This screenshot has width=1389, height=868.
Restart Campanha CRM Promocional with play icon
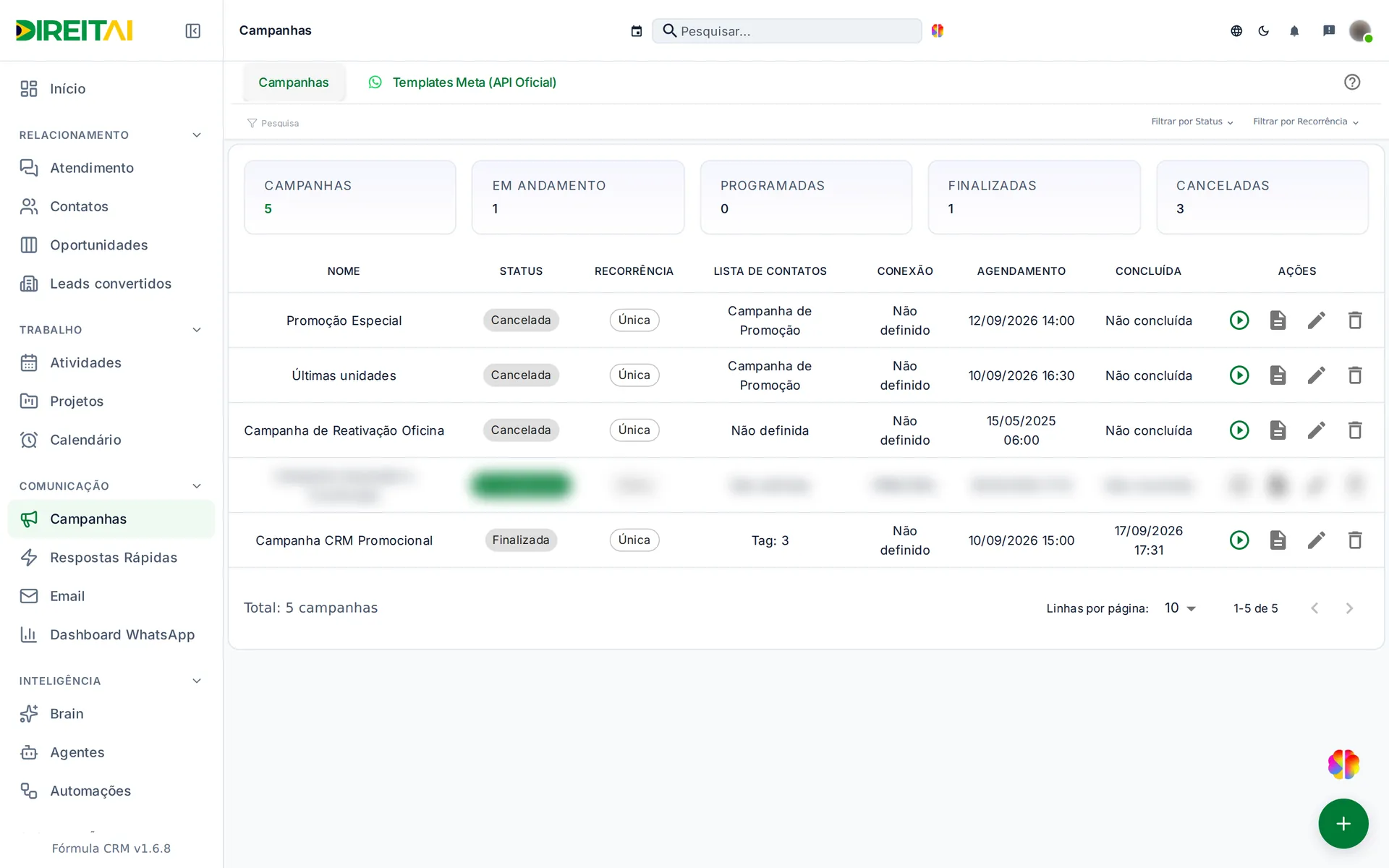(1239, 540)
